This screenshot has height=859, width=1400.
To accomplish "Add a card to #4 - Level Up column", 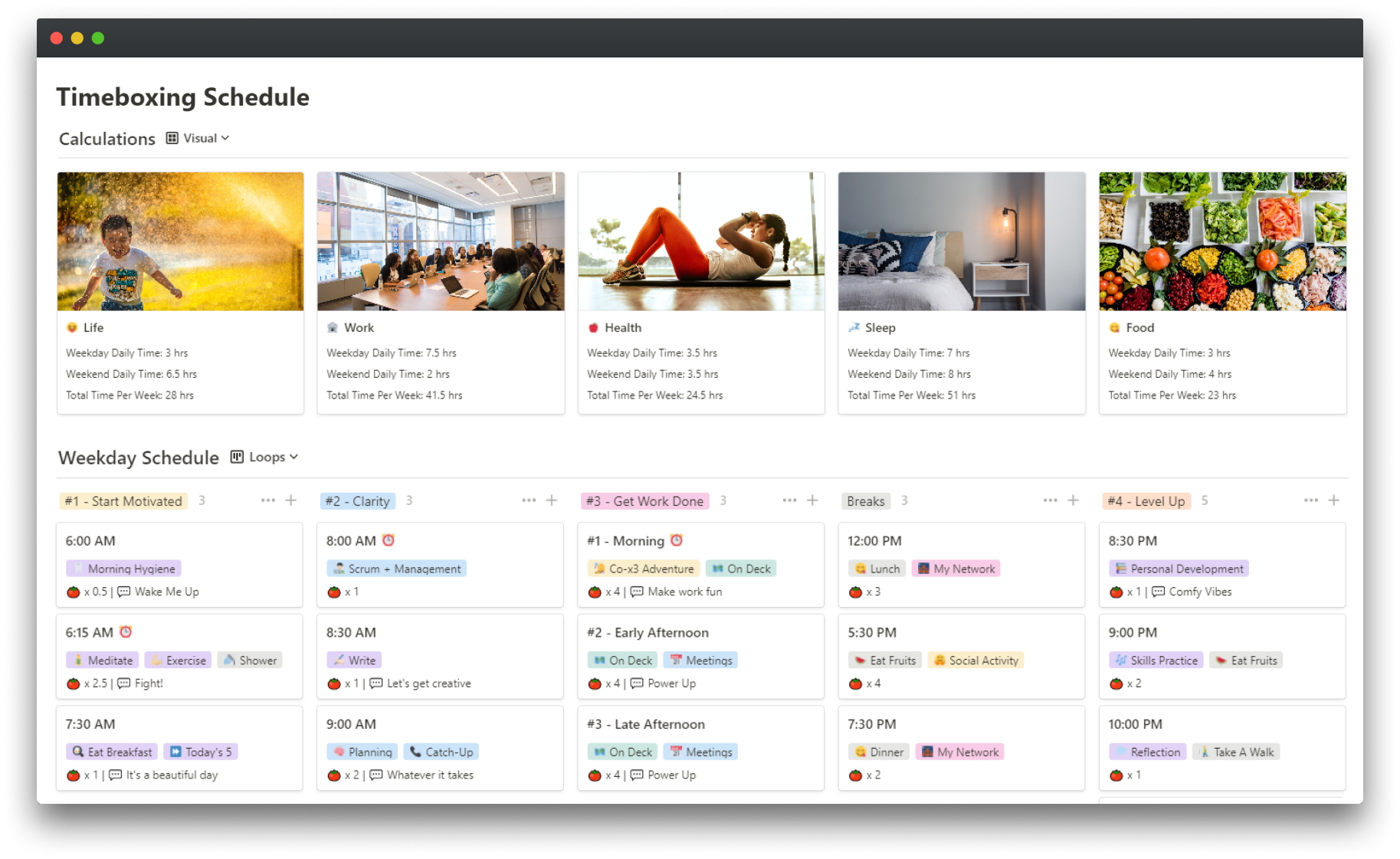I will pyautogui.click(x=1334, y=500).
